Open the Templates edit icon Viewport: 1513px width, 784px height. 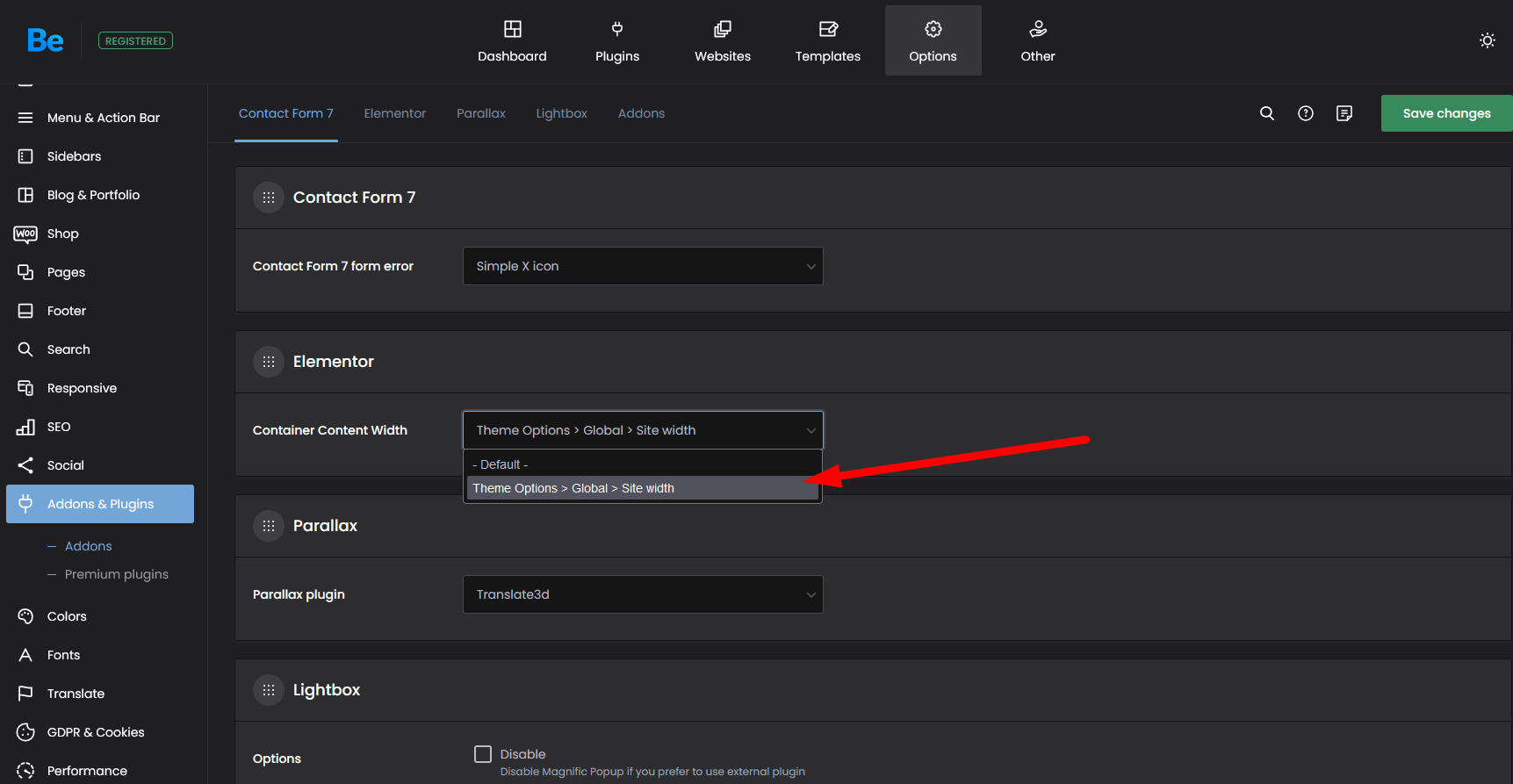tap(828, 29)
